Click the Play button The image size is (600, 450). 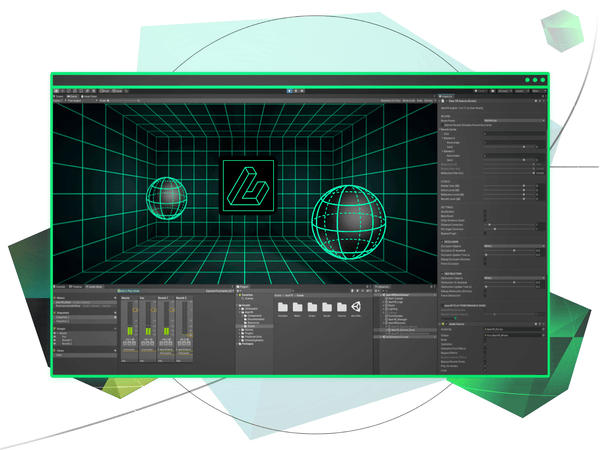click(290, 91)
